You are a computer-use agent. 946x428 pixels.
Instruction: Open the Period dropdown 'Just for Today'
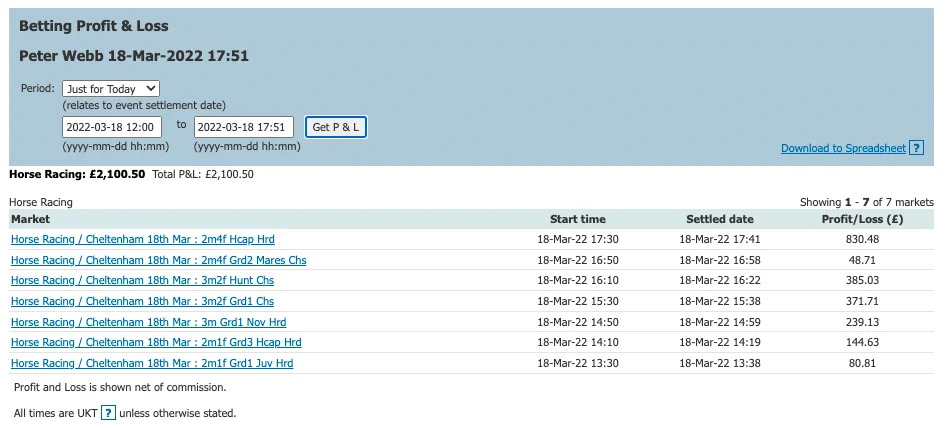111,89
